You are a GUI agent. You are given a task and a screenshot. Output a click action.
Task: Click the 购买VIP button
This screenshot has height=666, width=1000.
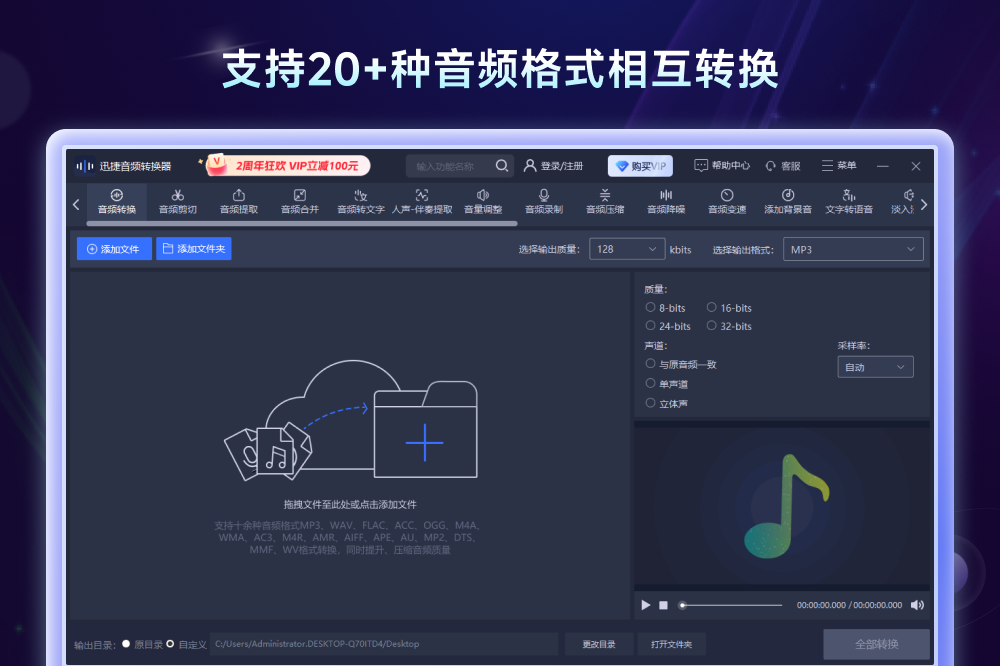[x=640, y=166]
